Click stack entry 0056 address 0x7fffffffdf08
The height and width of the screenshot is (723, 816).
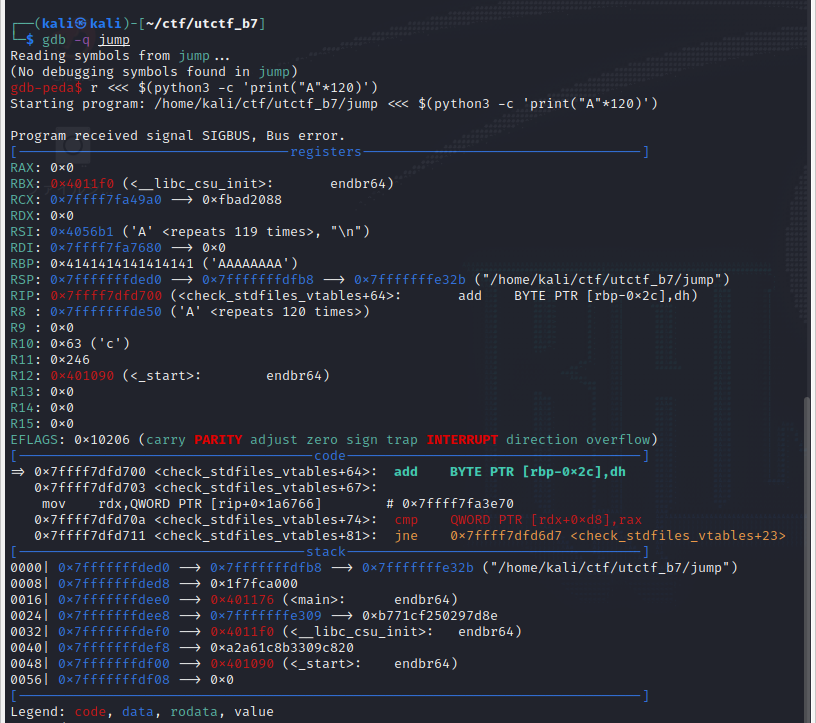coord(114,680)
